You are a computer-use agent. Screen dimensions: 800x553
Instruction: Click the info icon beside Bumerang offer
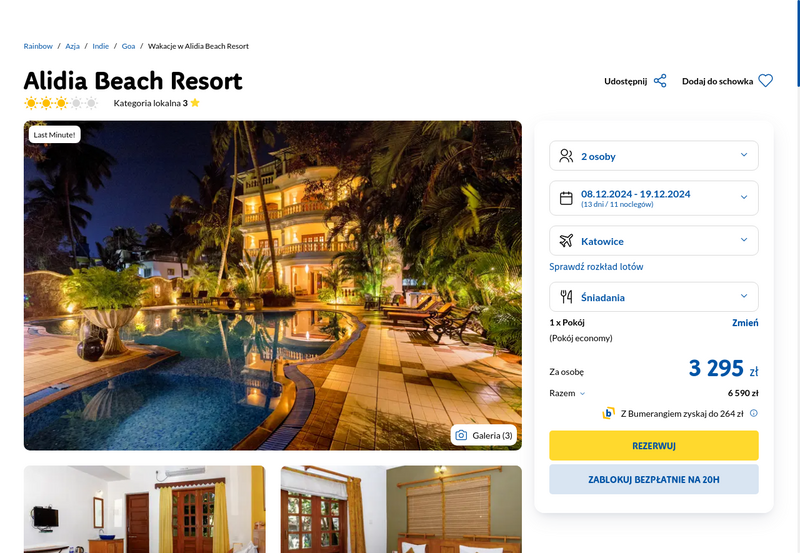[x=754, y=413]
